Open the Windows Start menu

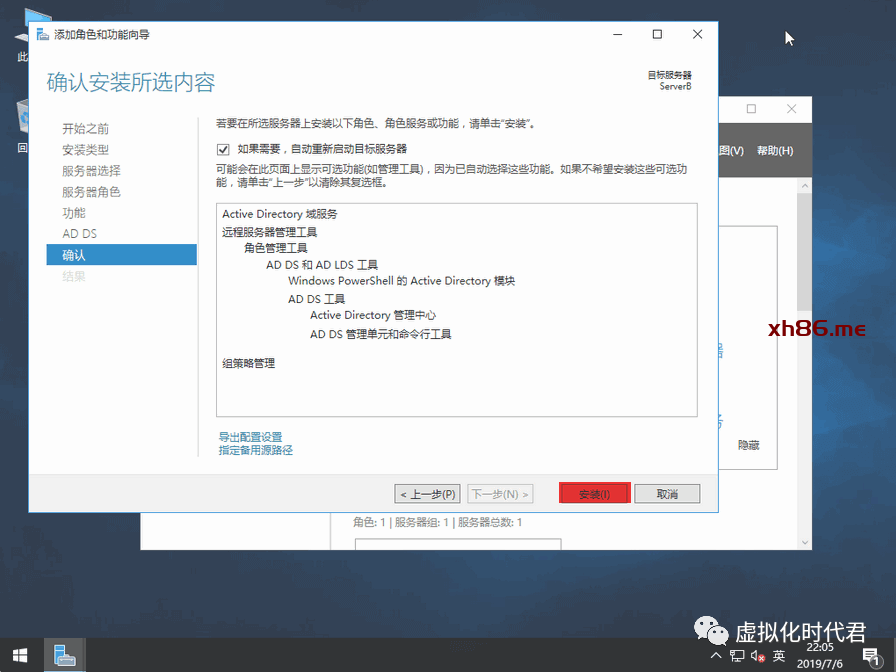point(20,655)
